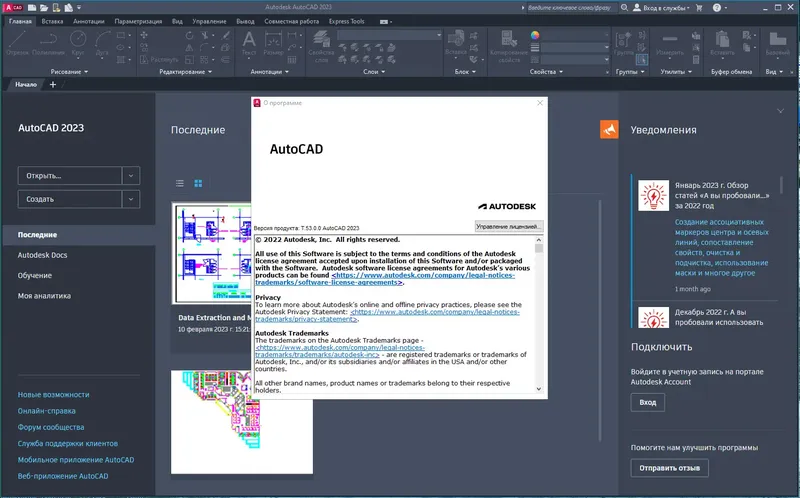Select the Размер dimension tool
This screenshot has width=800, height=498.
click(x=273, y=43)
